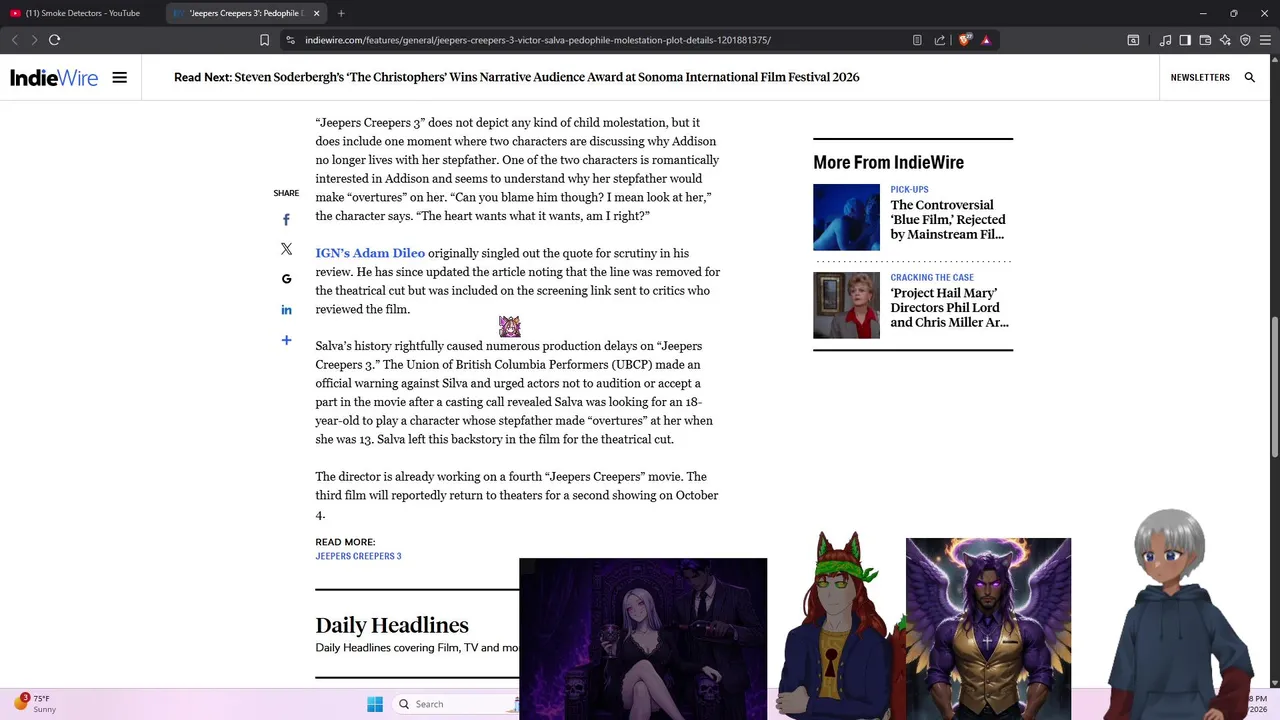
Task: Open the PICK-UPS category link
Action: tap(909, 189)
